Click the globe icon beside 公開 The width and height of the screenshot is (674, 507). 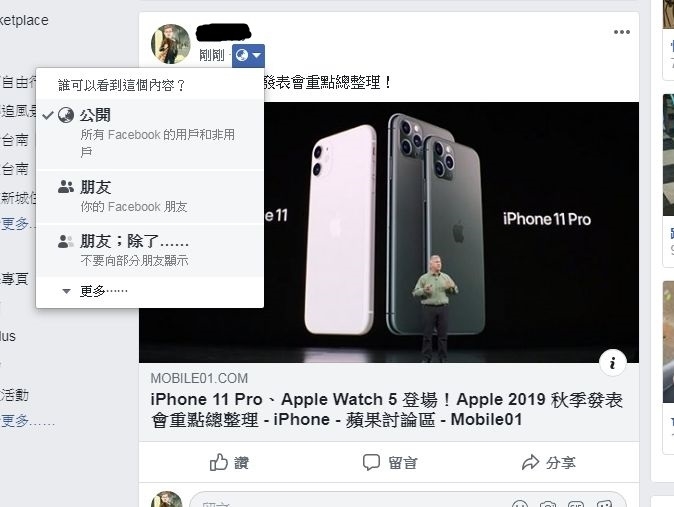tap(66, 115)
